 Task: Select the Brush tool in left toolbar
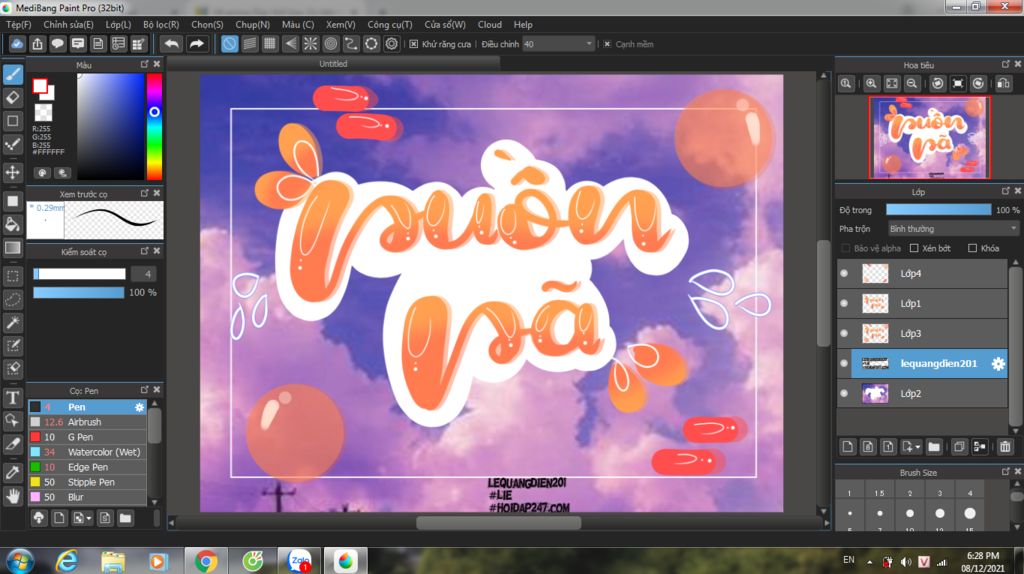point(12,74)
